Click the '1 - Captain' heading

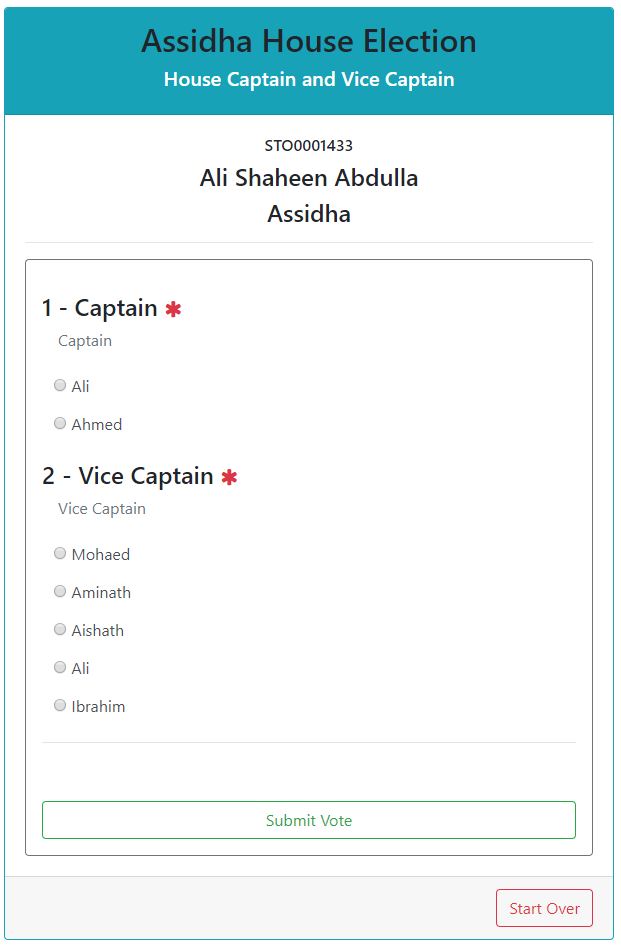[100, 308]
